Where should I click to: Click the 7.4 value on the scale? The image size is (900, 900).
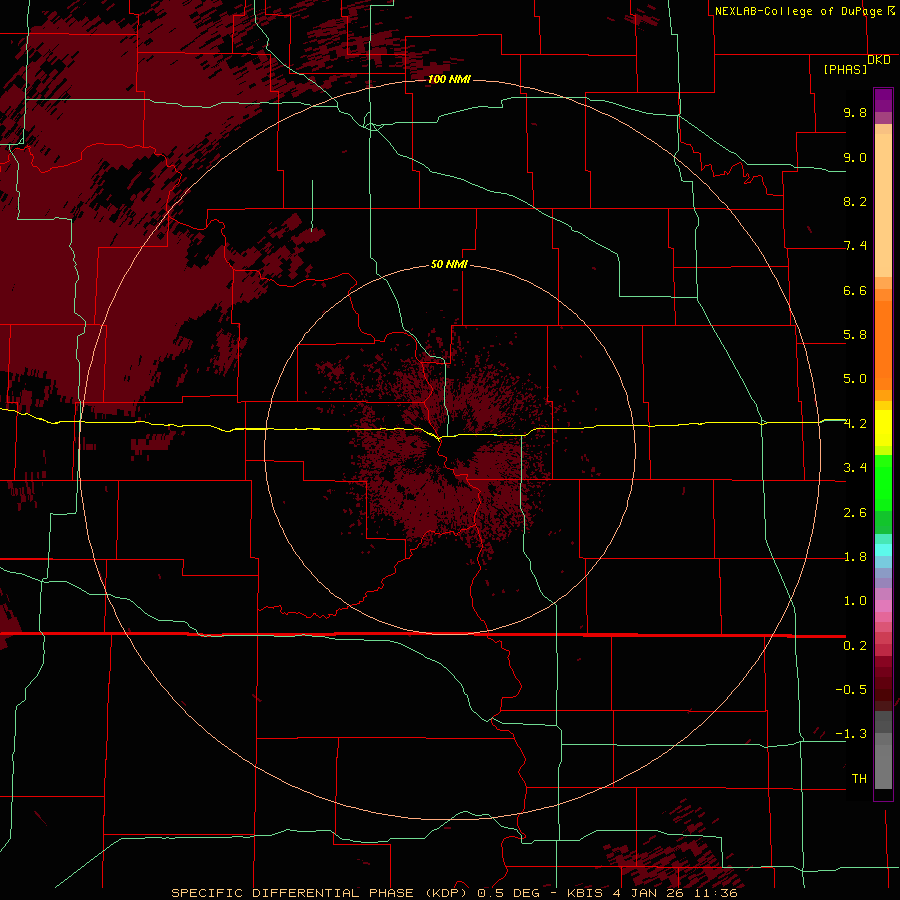(855, 246)
